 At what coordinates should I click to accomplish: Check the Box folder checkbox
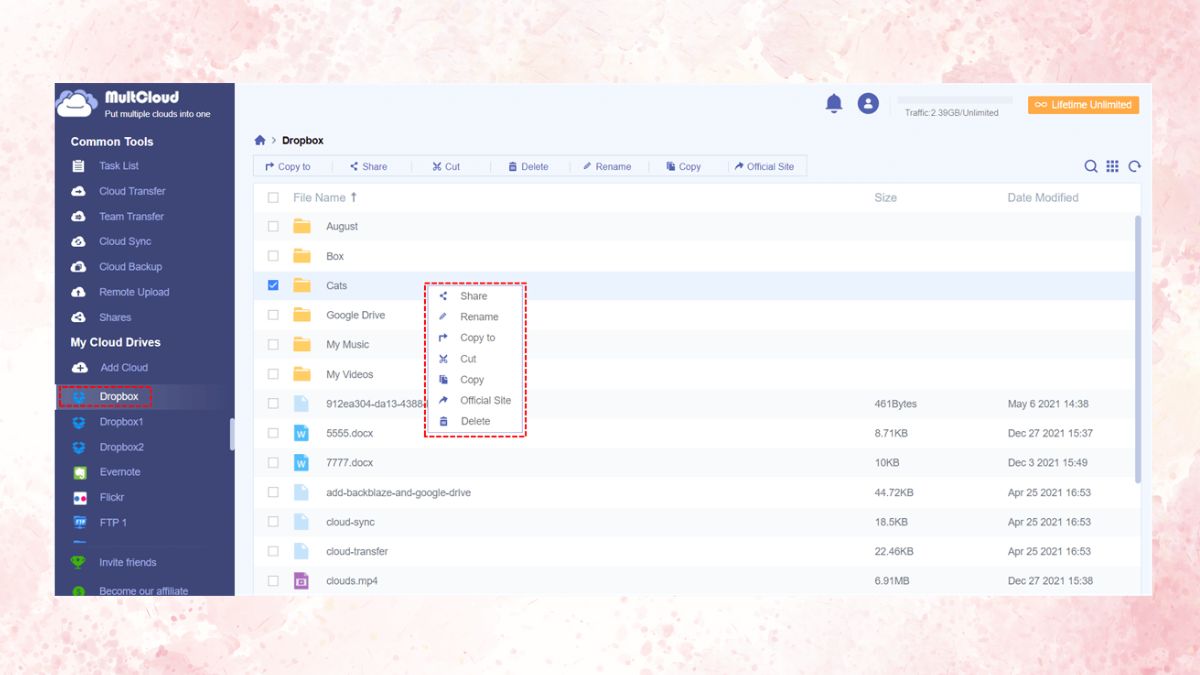click(273, 256)
